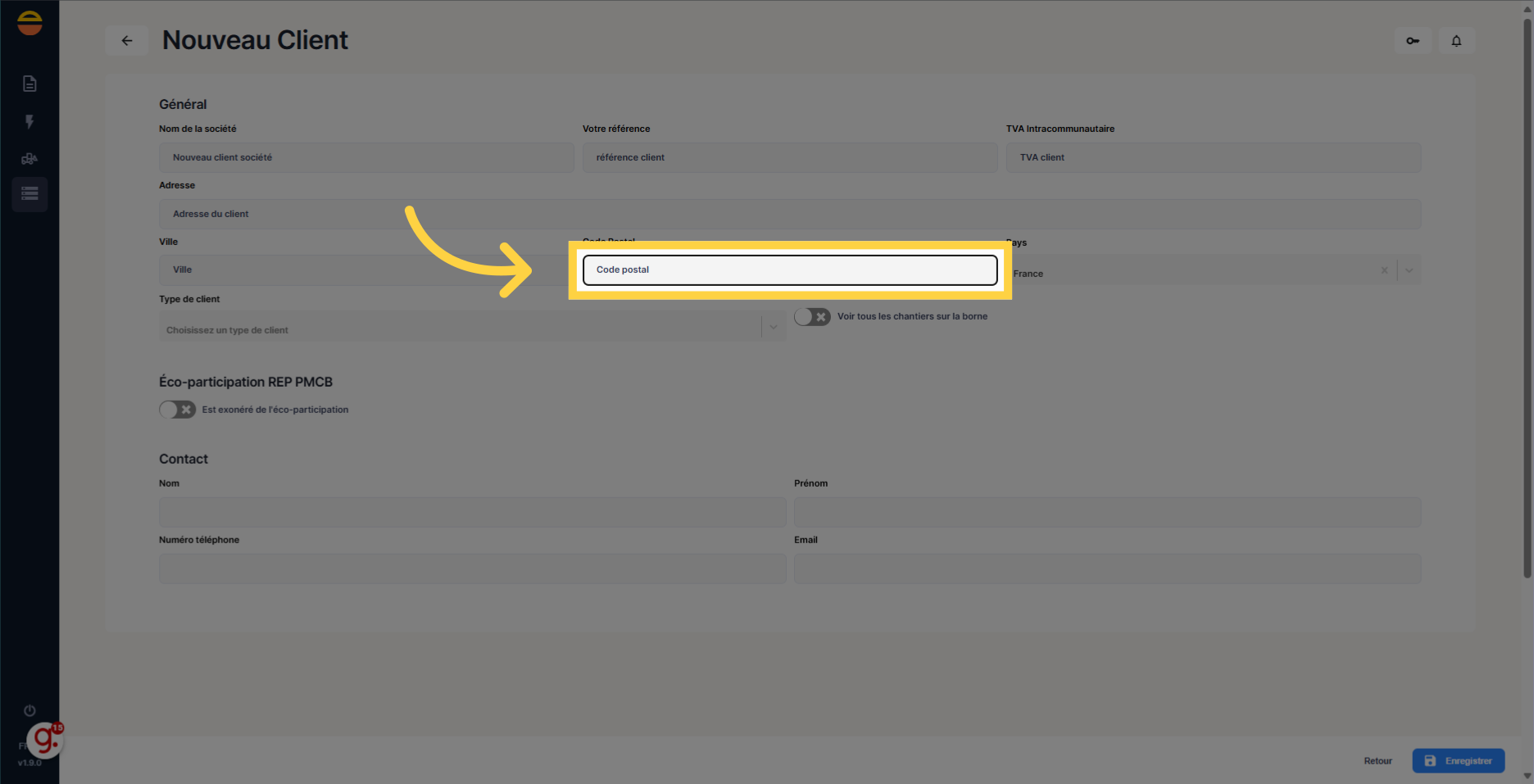The height and width of the screenshot is (784, 1534).
Task: Focus the Adresse du client field
Action: coord(790,214)
